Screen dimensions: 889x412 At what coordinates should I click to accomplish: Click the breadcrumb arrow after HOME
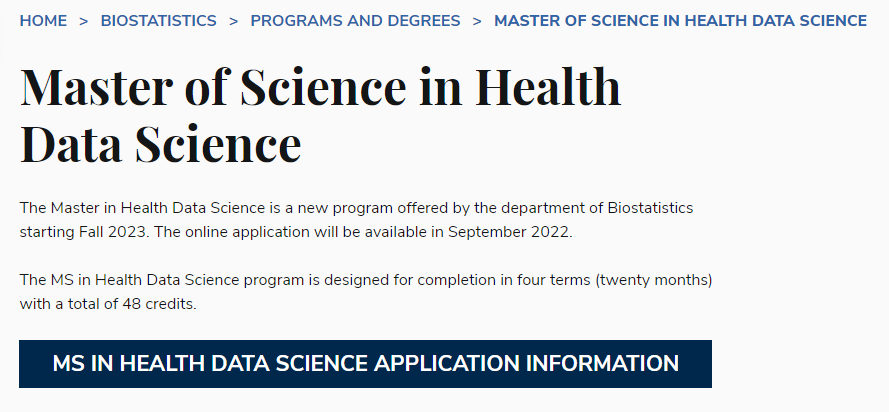pos(84,20)
